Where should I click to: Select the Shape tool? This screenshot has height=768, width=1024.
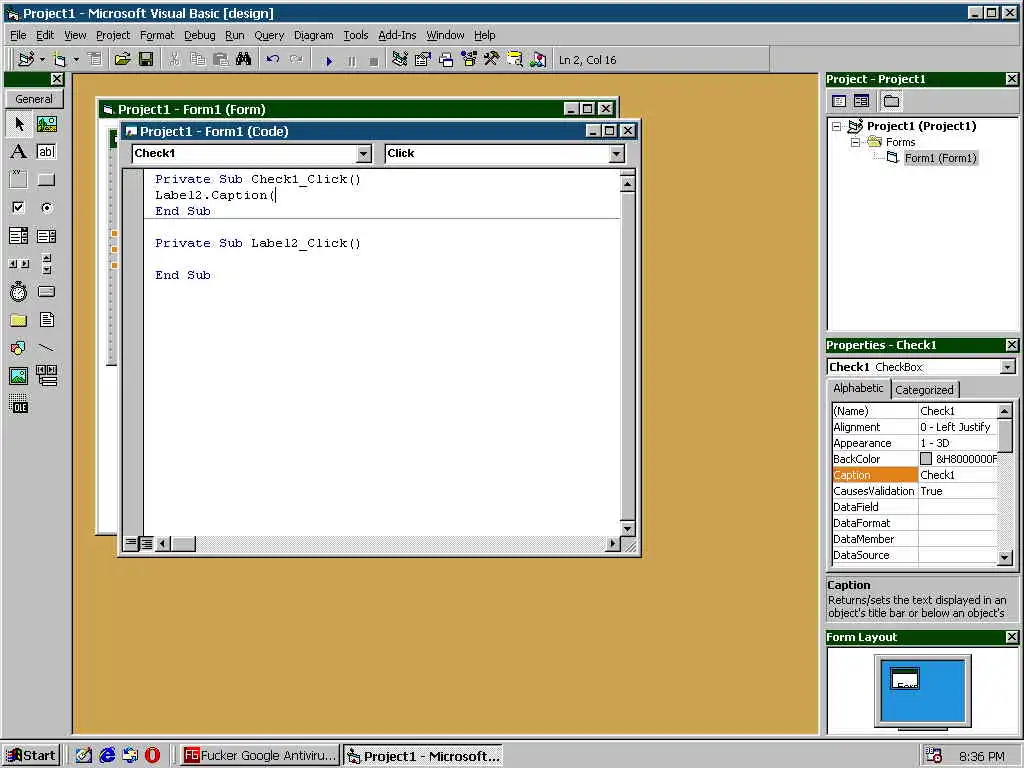19,348
